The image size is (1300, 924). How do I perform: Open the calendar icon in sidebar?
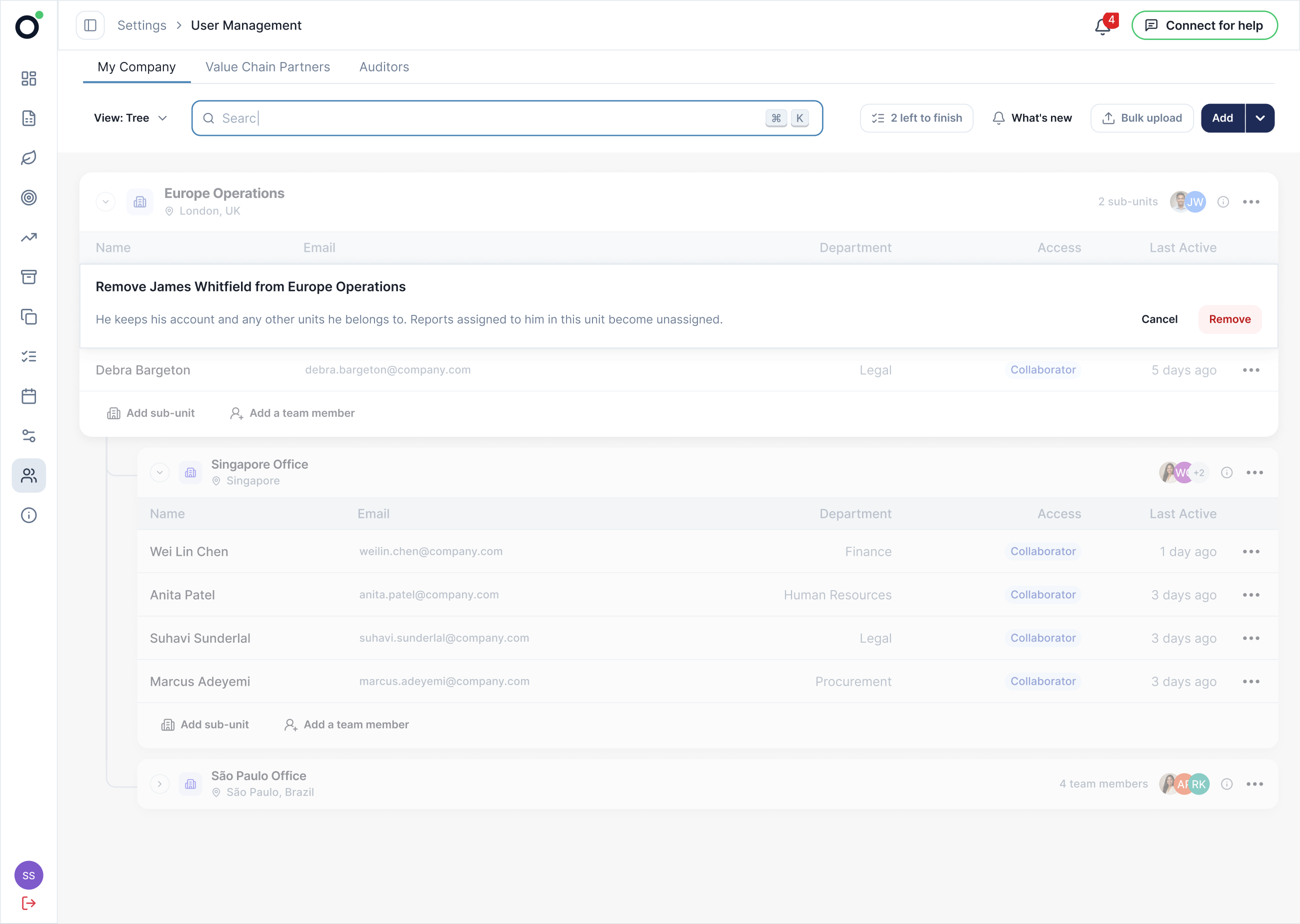[x=29, y=397]
